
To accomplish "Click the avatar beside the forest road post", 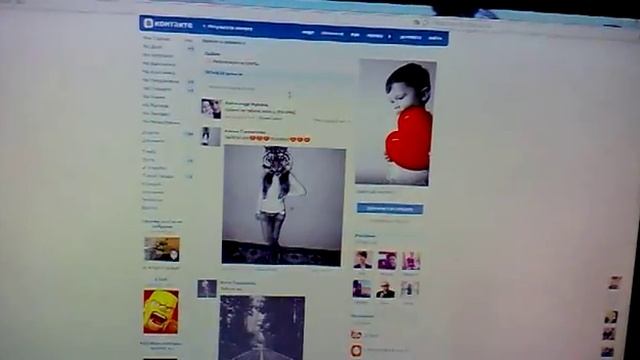I will pyautogui.click(x=207, y=289).
